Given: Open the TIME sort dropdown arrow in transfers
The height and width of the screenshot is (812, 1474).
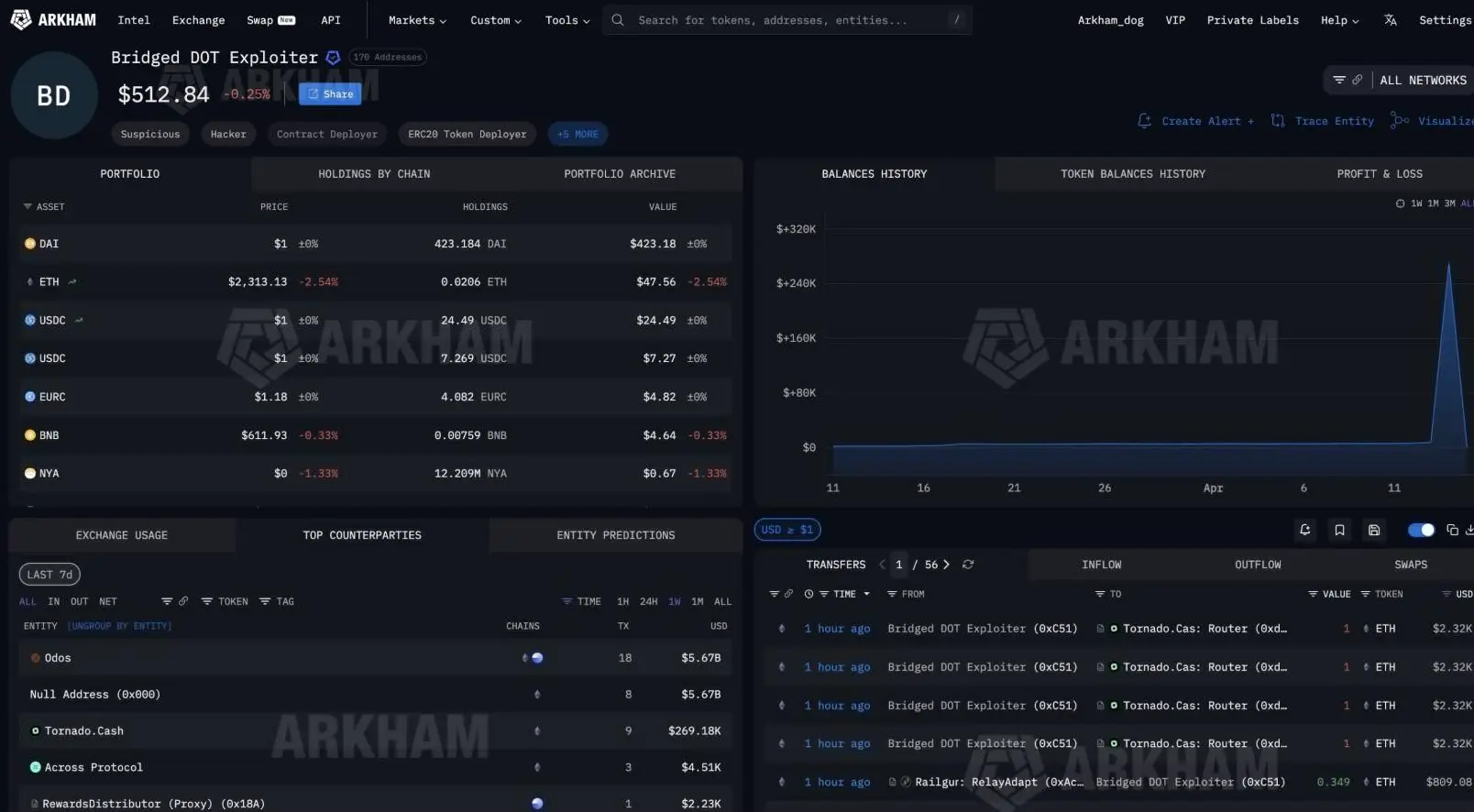Looking at the screenshot, I should (866, 594).
